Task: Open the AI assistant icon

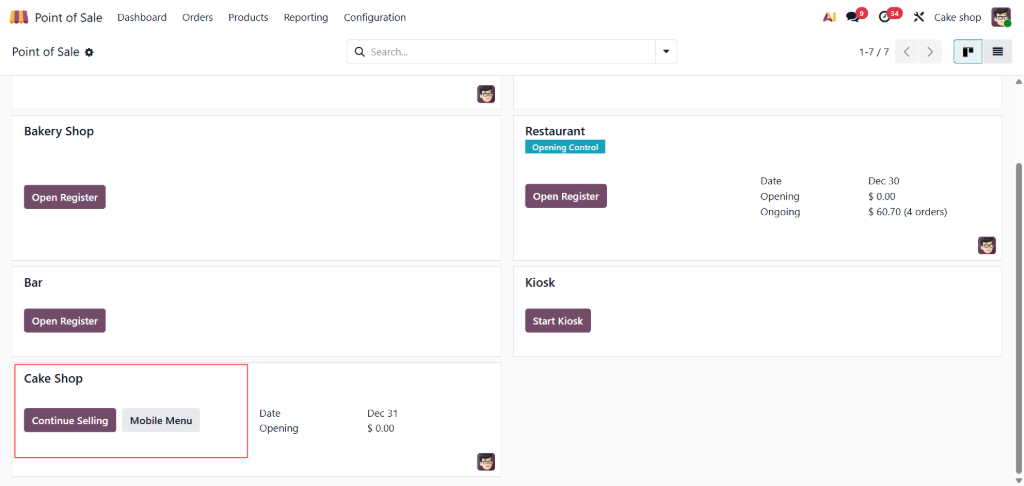Action: click(x=829, y=17)
